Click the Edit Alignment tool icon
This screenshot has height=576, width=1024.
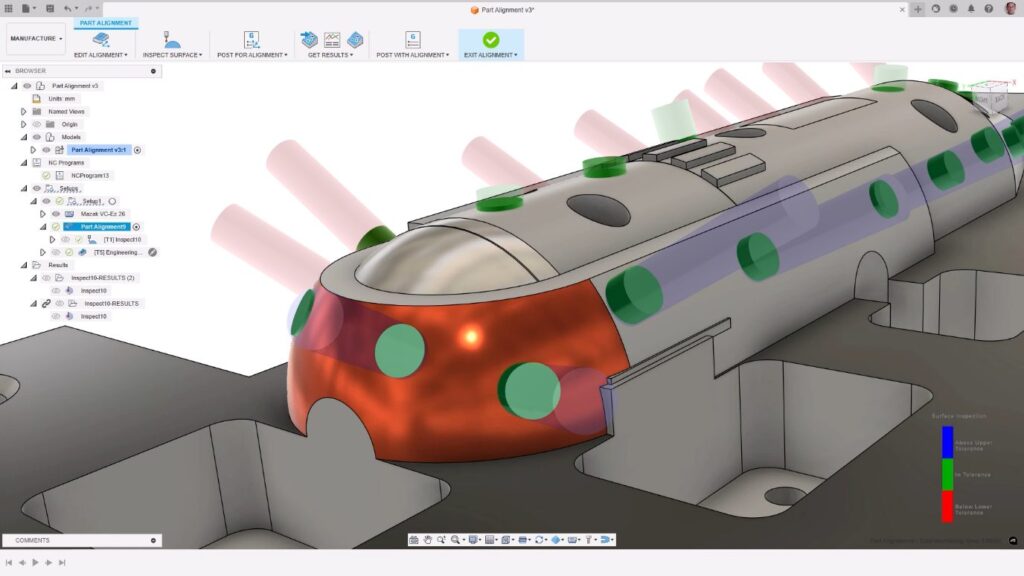click(101, 40)
